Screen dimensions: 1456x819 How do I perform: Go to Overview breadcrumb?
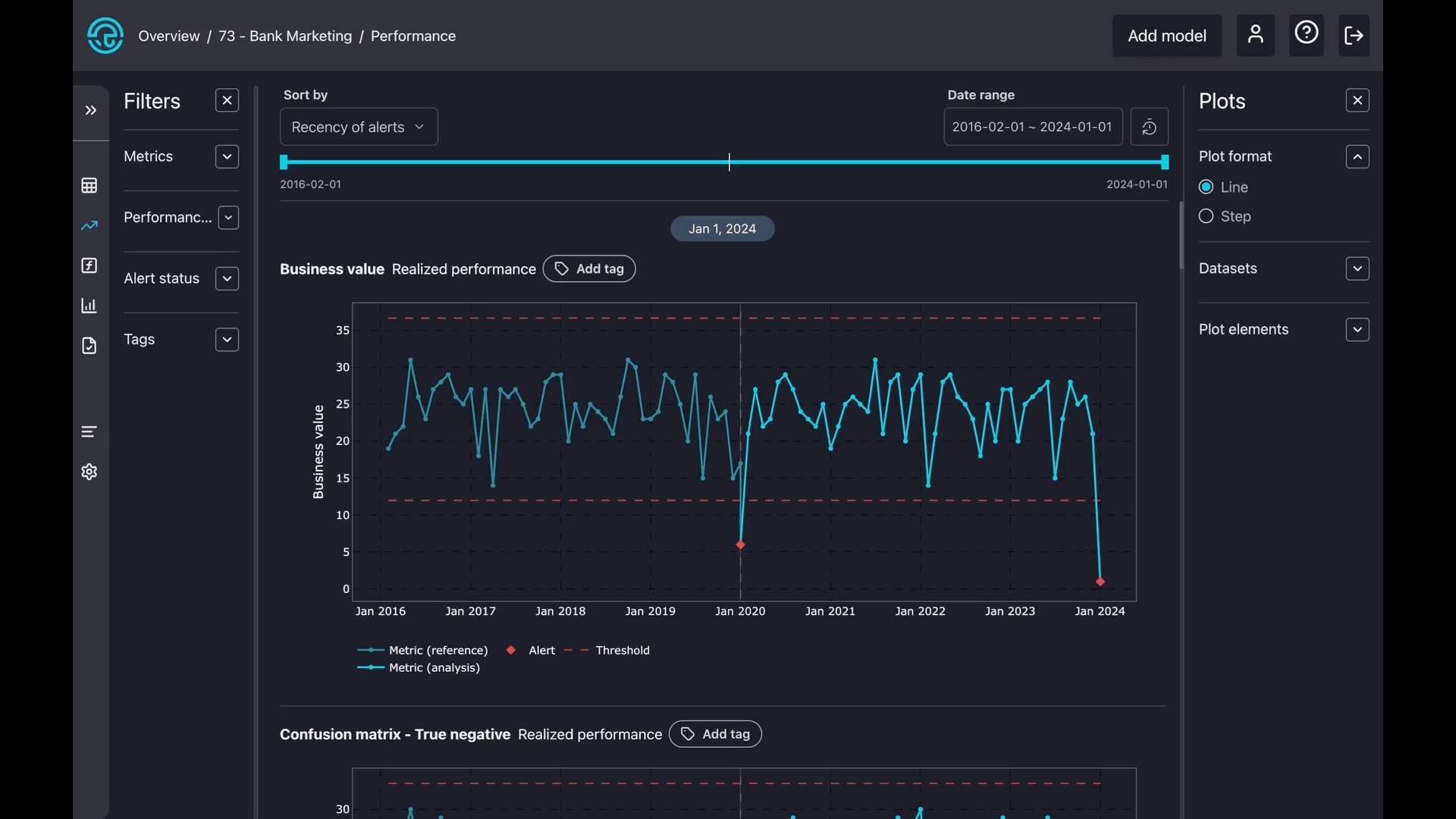(168, 36)
